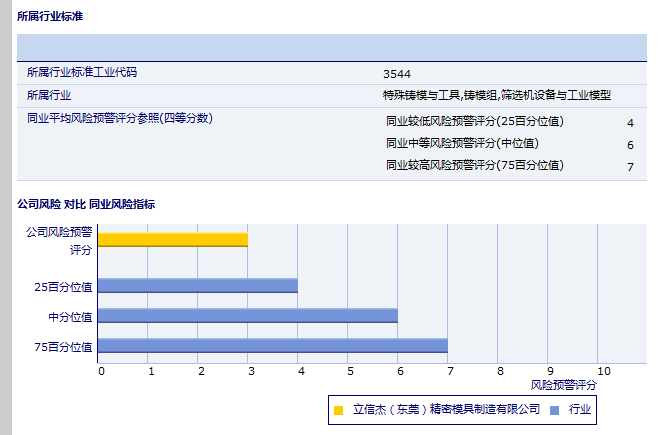
Task: Click the 风险预警评分 axis title
Action: pyautogui.click(x=563, y=384)
